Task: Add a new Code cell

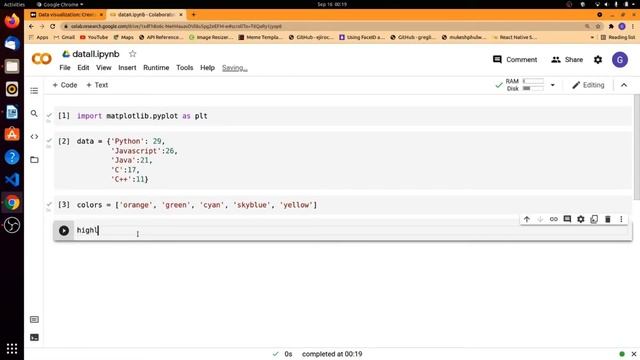Action: click(64, 85)
